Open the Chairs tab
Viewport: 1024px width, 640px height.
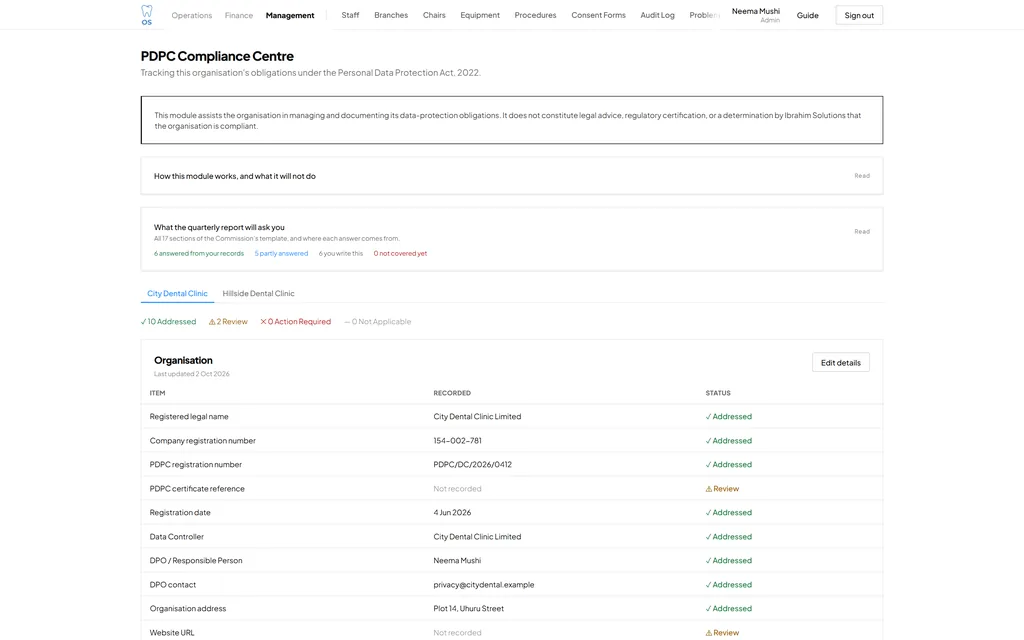[x=434, y=15]
